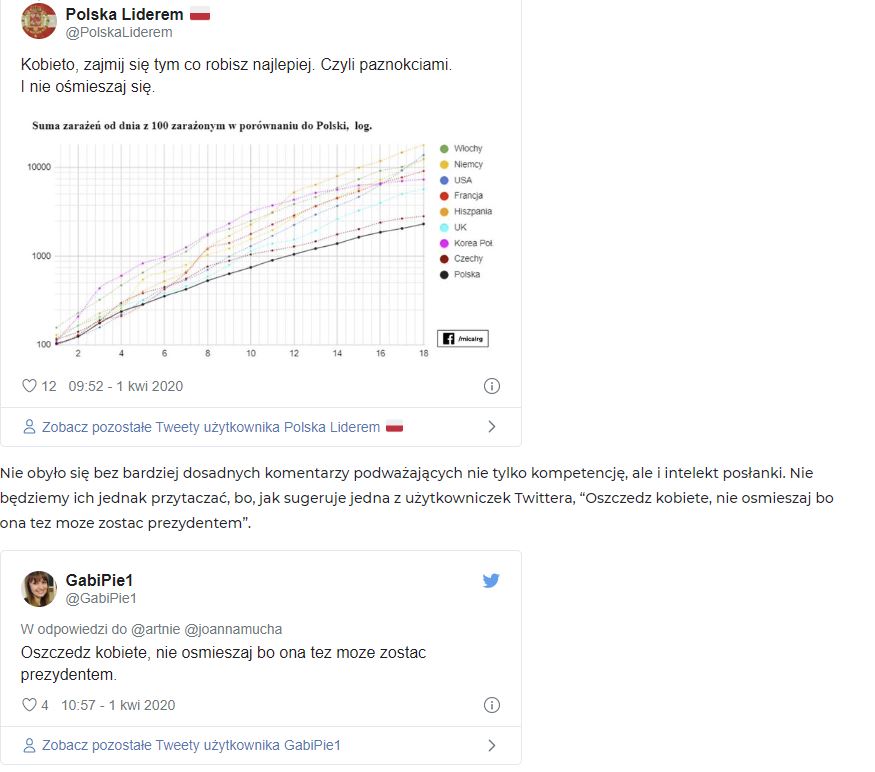Select the Polska black legend swatch
This screenshot has height=772, width=875.
click(x=444, y=275)
